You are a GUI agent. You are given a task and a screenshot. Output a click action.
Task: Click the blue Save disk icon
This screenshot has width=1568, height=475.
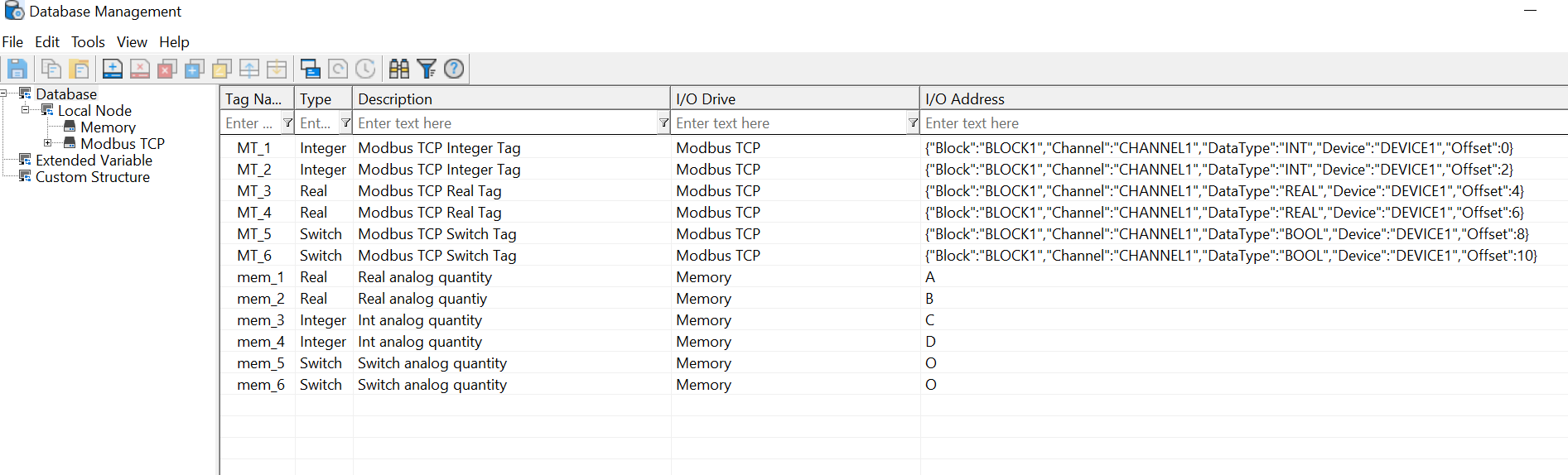click(x=17, y=69)
